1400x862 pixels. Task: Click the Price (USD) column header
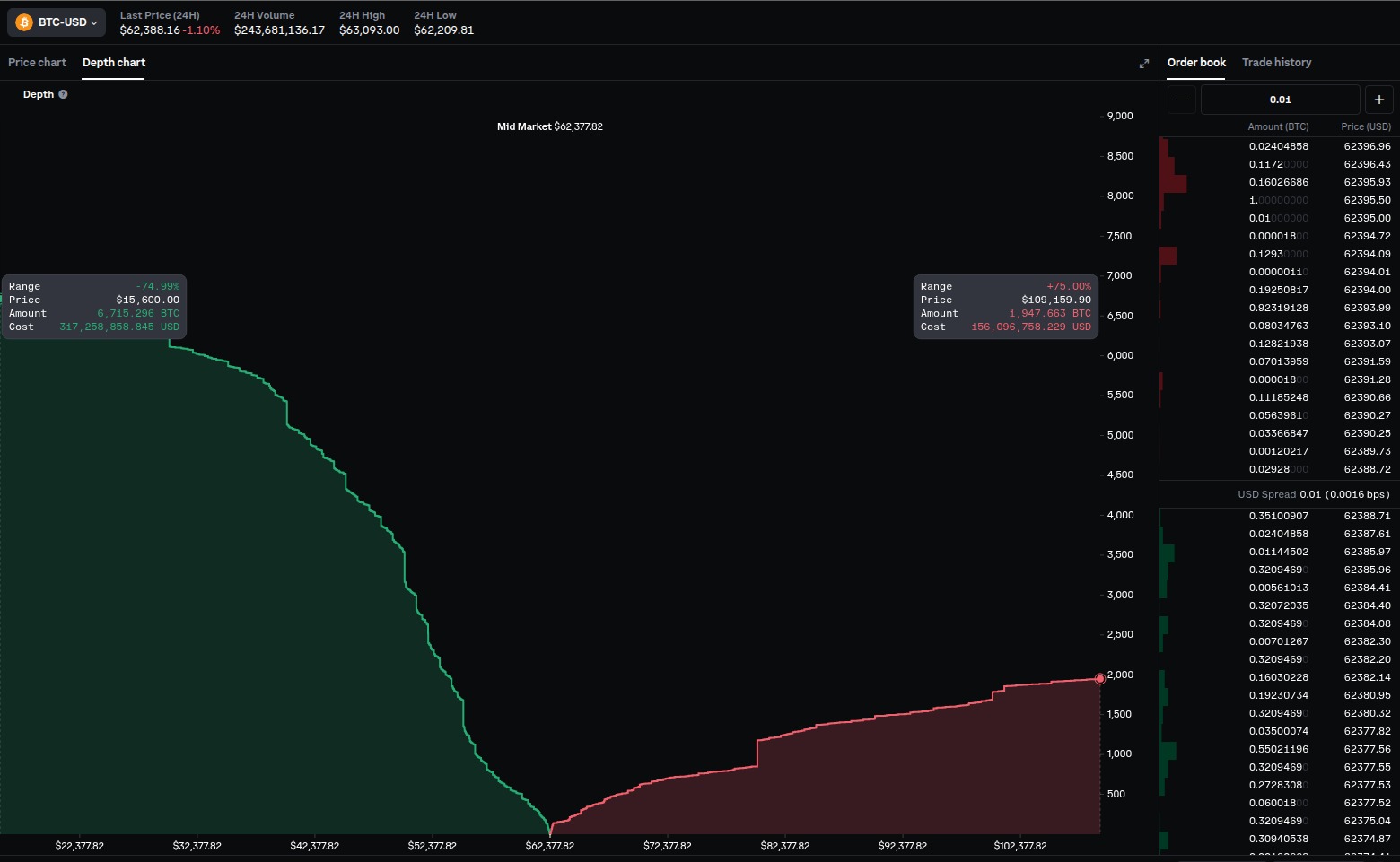[1366, 126]
